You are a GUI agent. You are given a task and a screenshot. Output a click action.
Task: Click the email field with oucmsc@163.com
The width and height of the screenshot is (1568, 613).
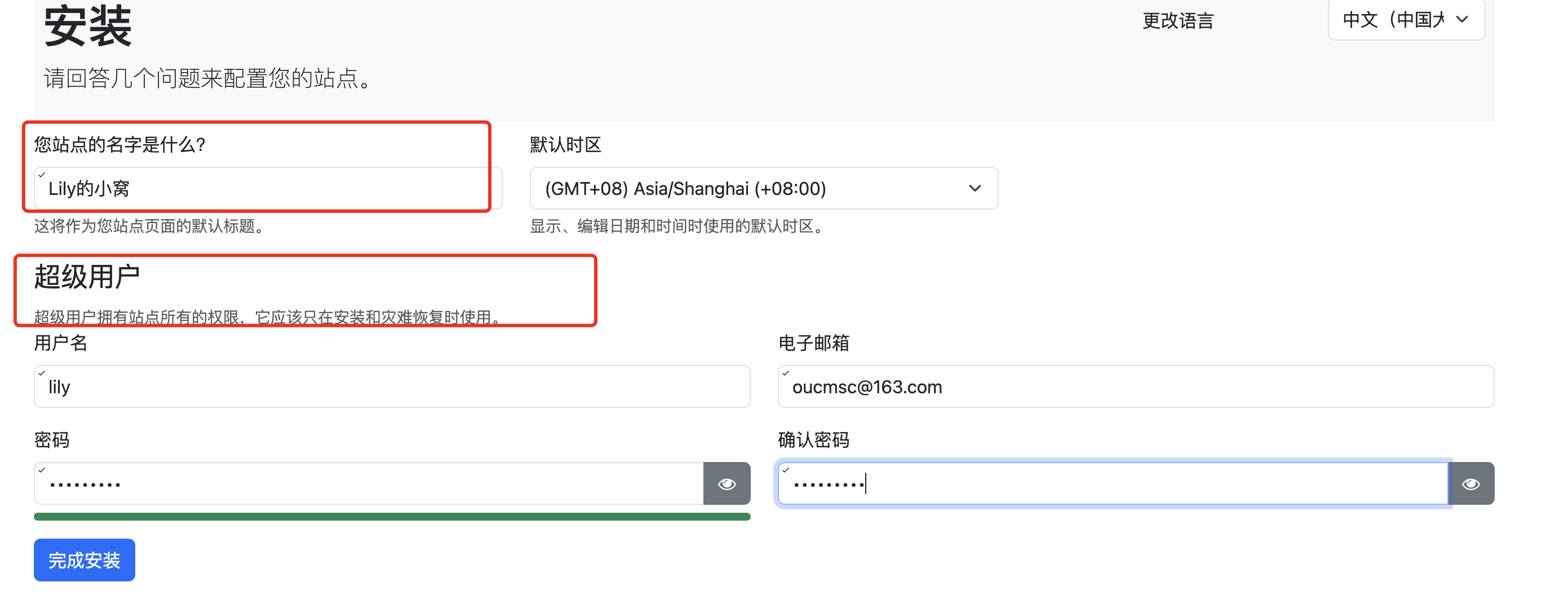click(1135, 387)
